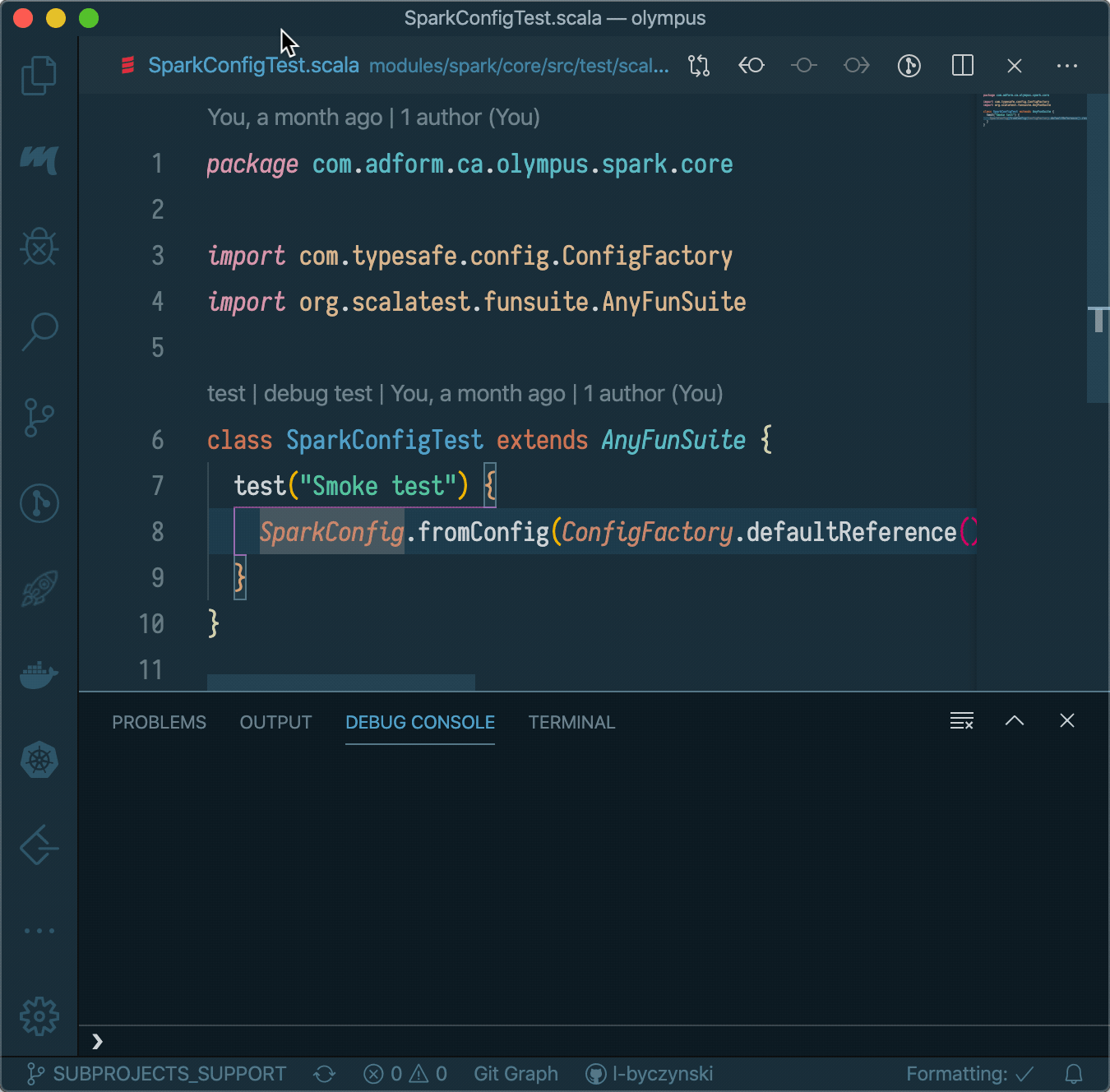The image size is (1110, 1092).
Task: Select the SparkConfigTest.scala editor tab
Action: pos(253,66)
